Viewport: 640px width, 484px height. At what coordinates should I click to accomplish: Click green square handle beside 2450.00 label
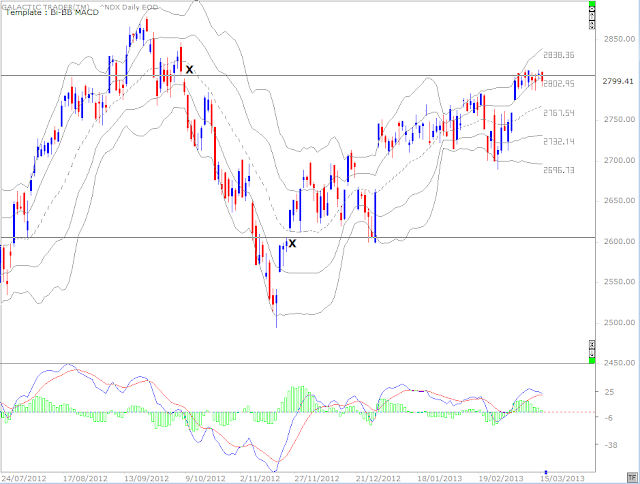pos(592,360)
